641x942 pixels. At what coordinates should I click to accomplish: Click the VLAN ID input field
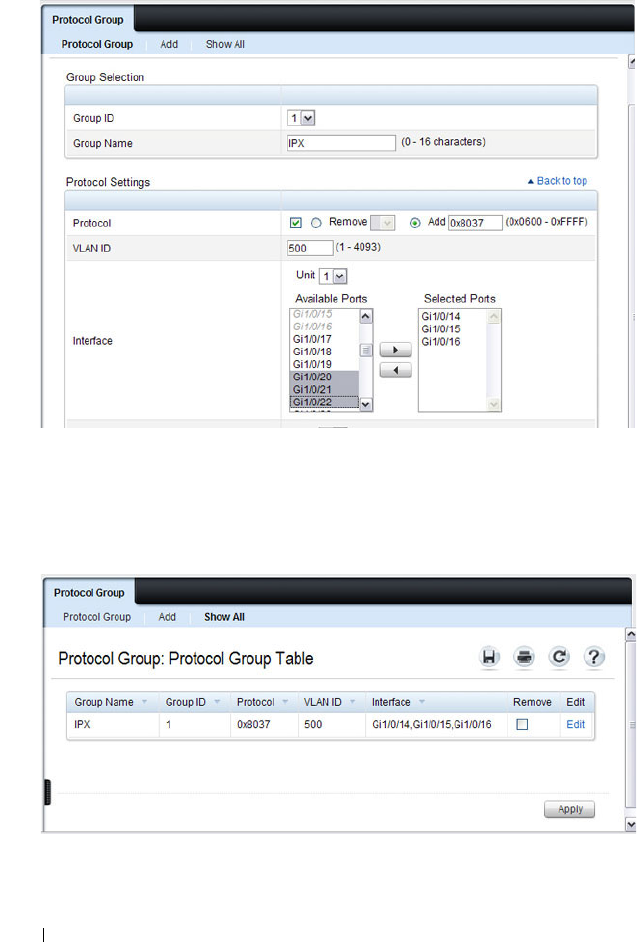310,248
